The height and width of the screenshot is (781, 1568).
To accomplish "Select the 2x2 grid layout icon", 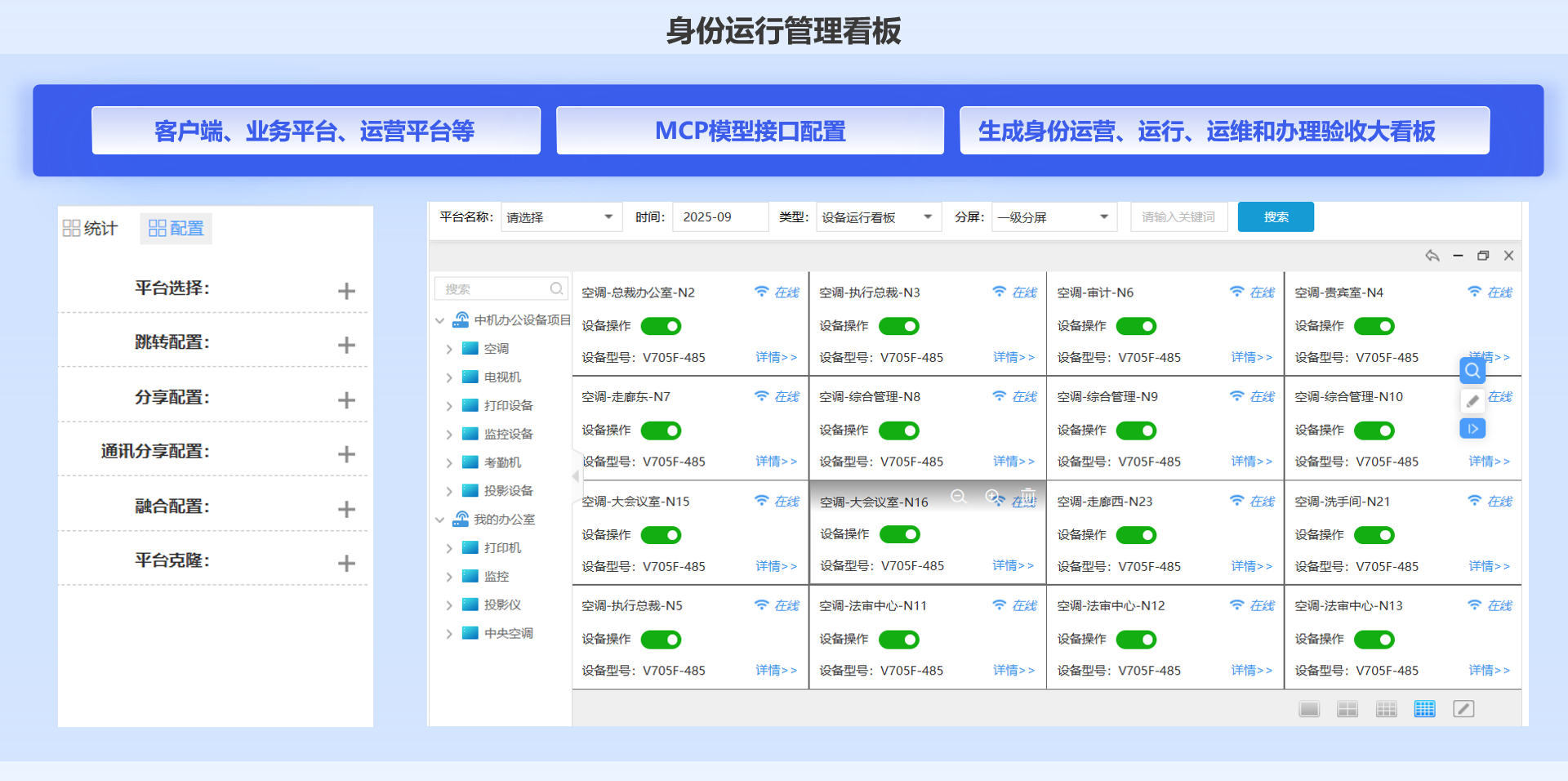I will [x=1347, y=709].
